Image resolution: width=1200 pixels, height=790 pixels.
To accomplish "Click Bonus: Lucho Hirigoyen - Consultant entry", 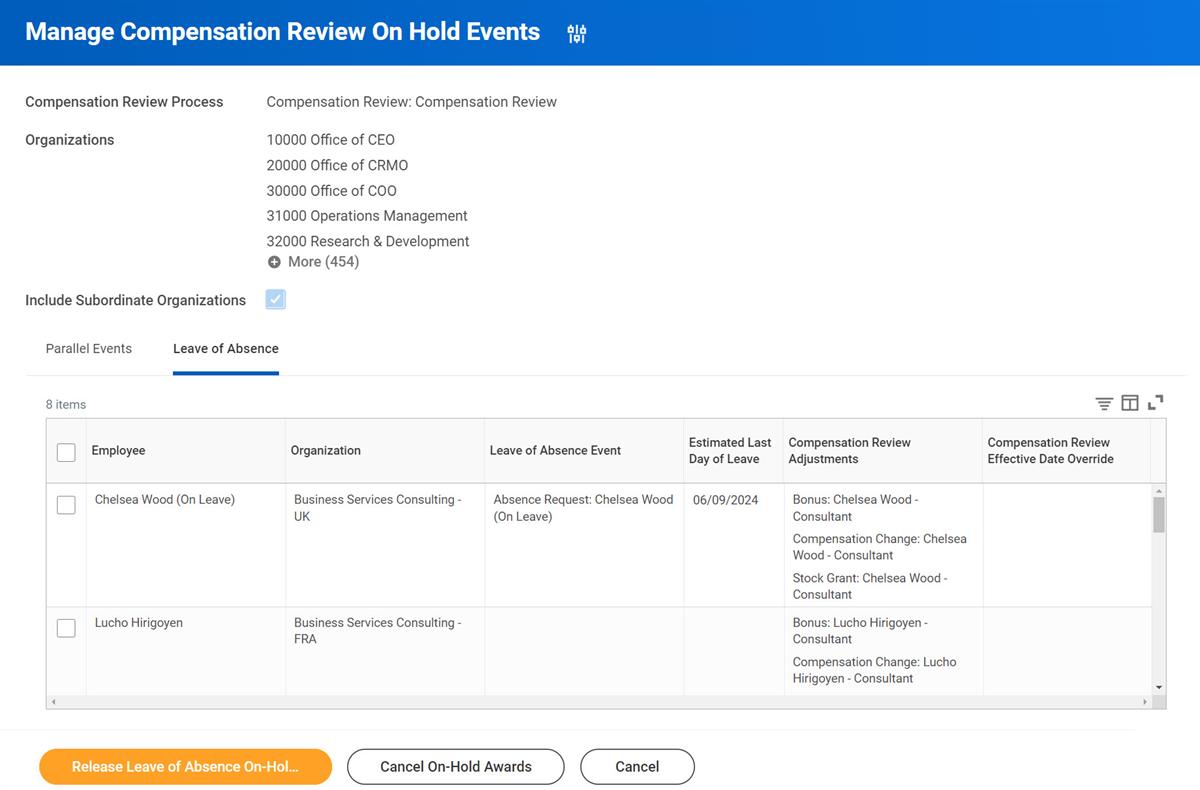I will pyautogui.click(x=860, y=631).
